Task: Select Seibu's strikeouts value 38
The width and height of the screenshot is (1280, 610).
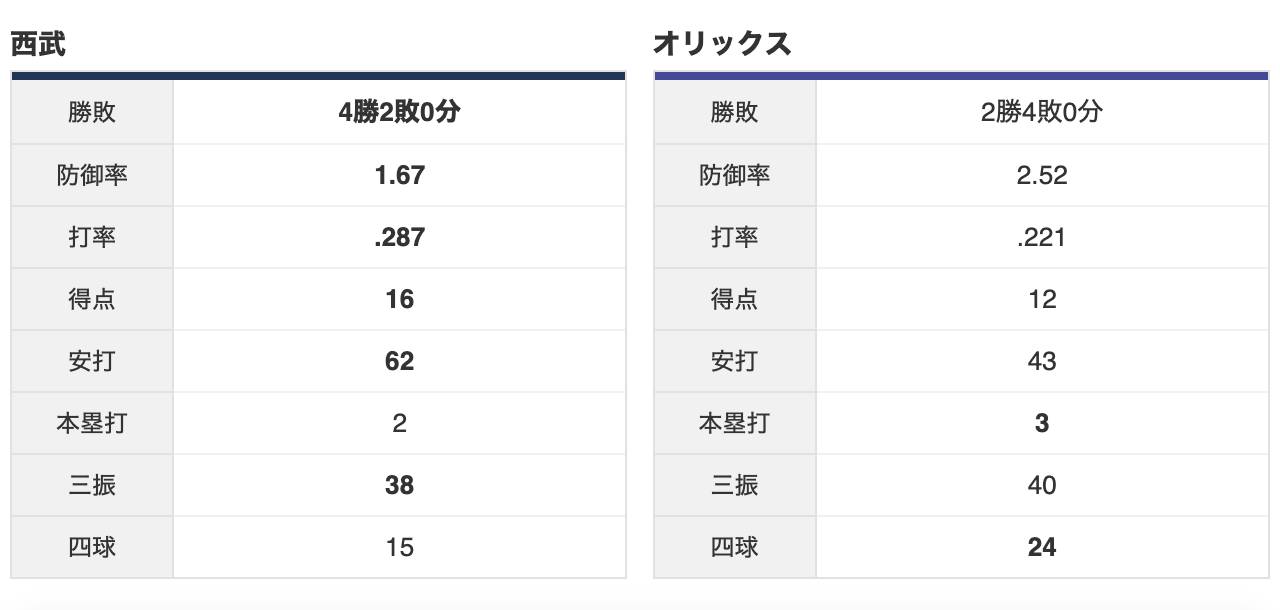Action: (399, 485)
